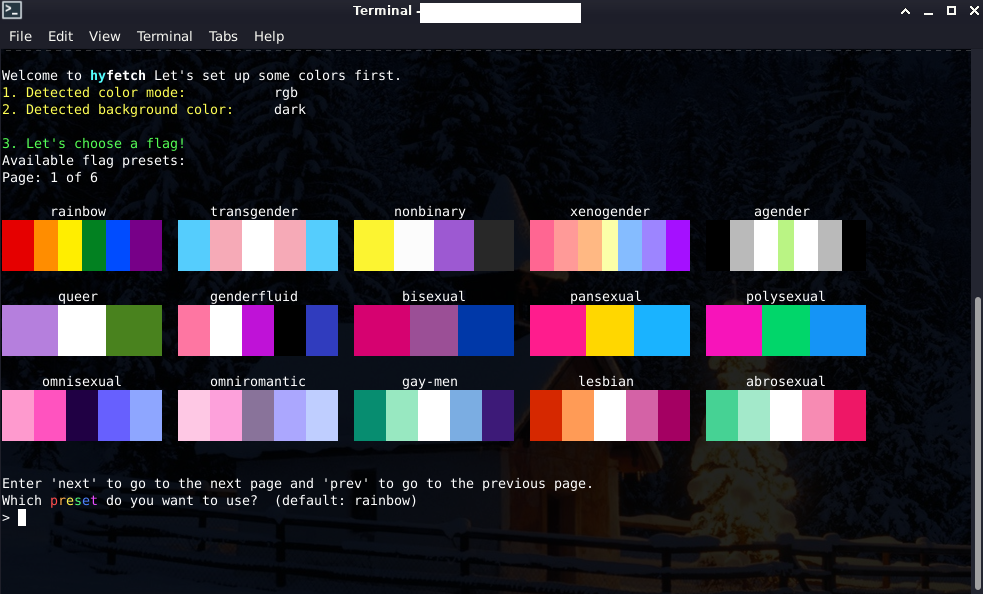Open the File menu
Image resolution: width=984 pixels, height=594 pixels.
tap(20, 36)
